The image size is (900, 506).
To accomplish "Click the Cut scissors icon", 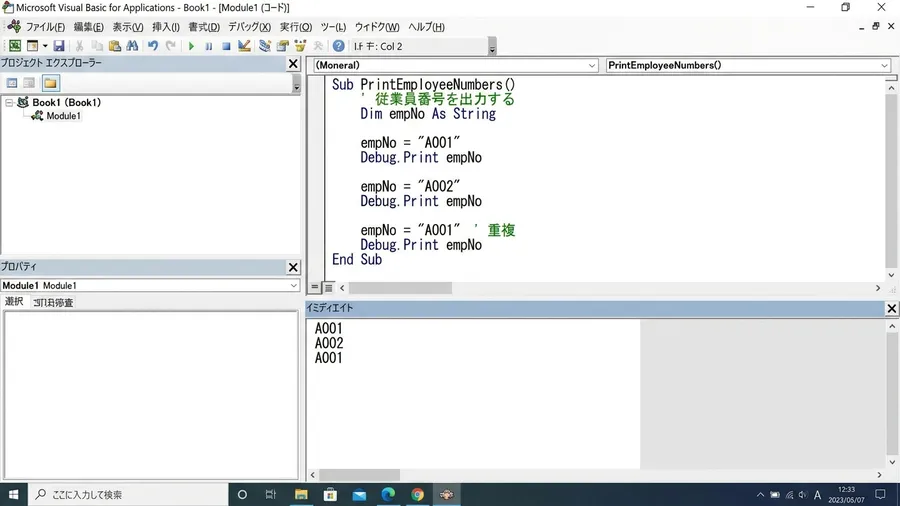I will (x=79, y=46).
